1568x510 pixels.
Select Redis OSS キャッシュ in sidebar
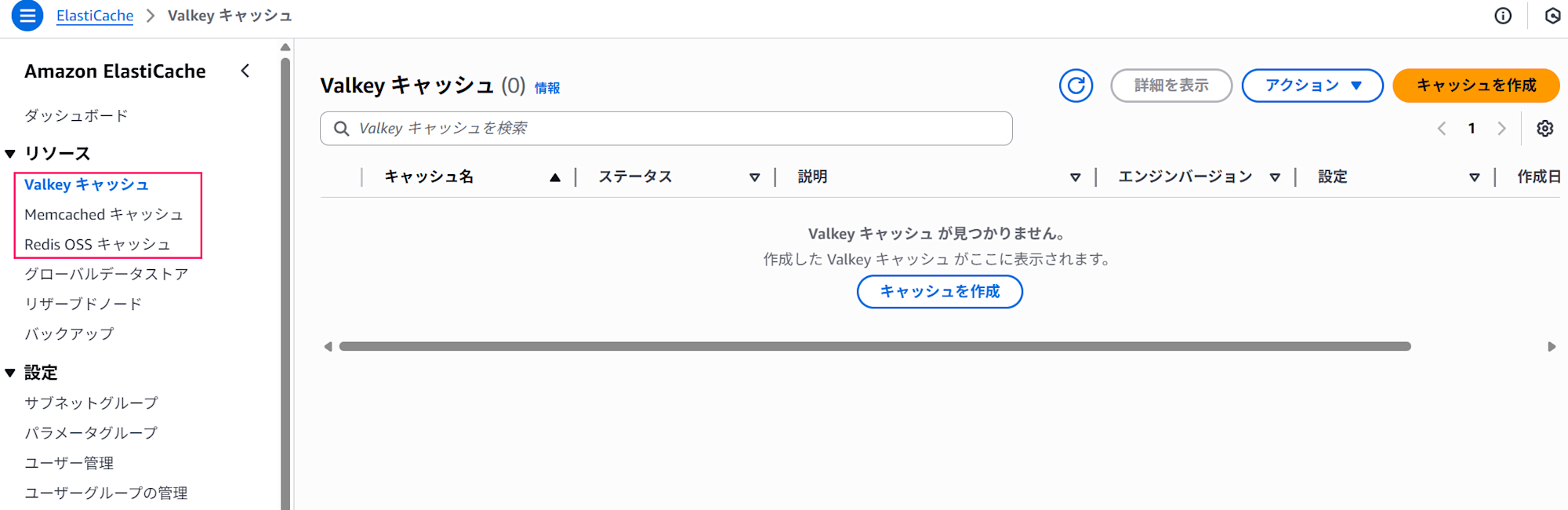[97, 244]
